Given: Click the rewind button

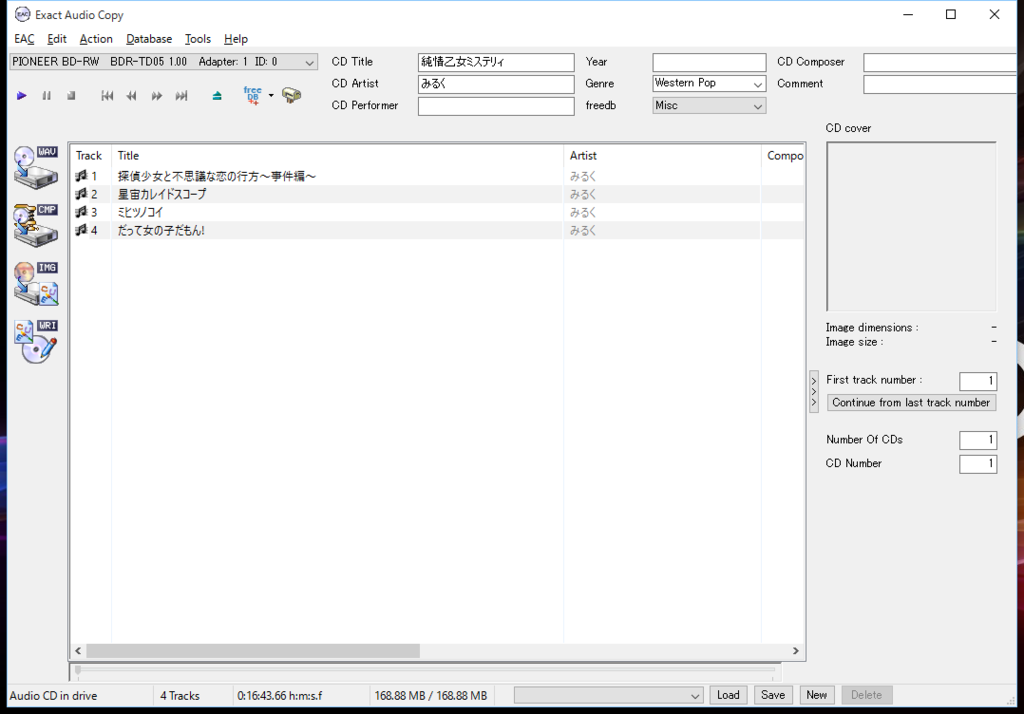Looking at the screenshot, I should click(x=132, y=96).
